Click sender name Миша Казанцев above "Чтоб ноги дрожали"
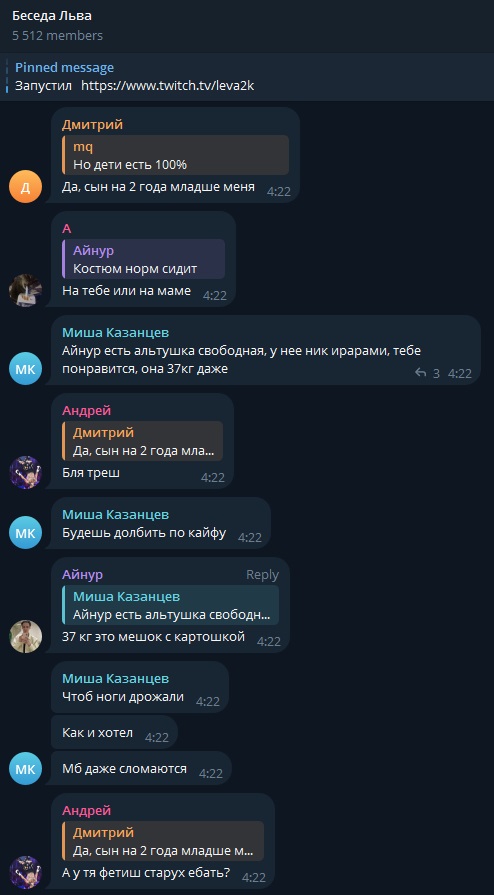Viewport: 494px width, 895px height. point(115,679)
